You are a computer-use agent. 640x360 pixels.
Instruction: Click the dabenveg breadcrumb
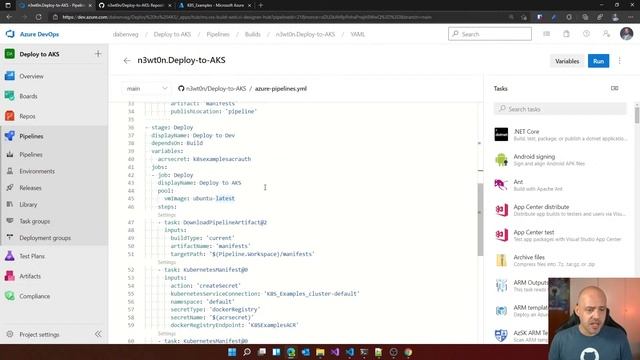pyautogui.click(x=125, y=34)
